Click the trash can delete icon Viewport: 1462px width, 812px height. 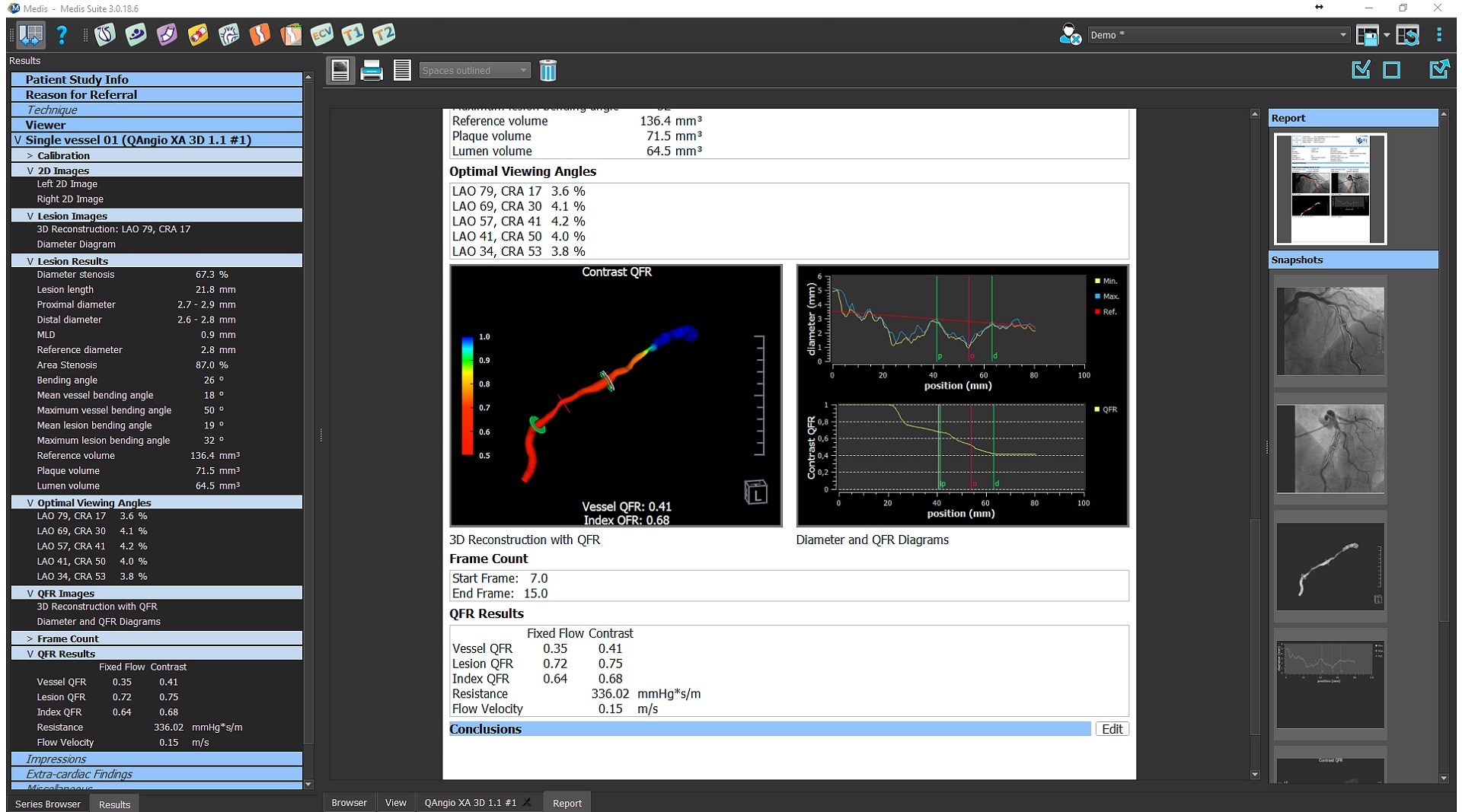[547, 71]
